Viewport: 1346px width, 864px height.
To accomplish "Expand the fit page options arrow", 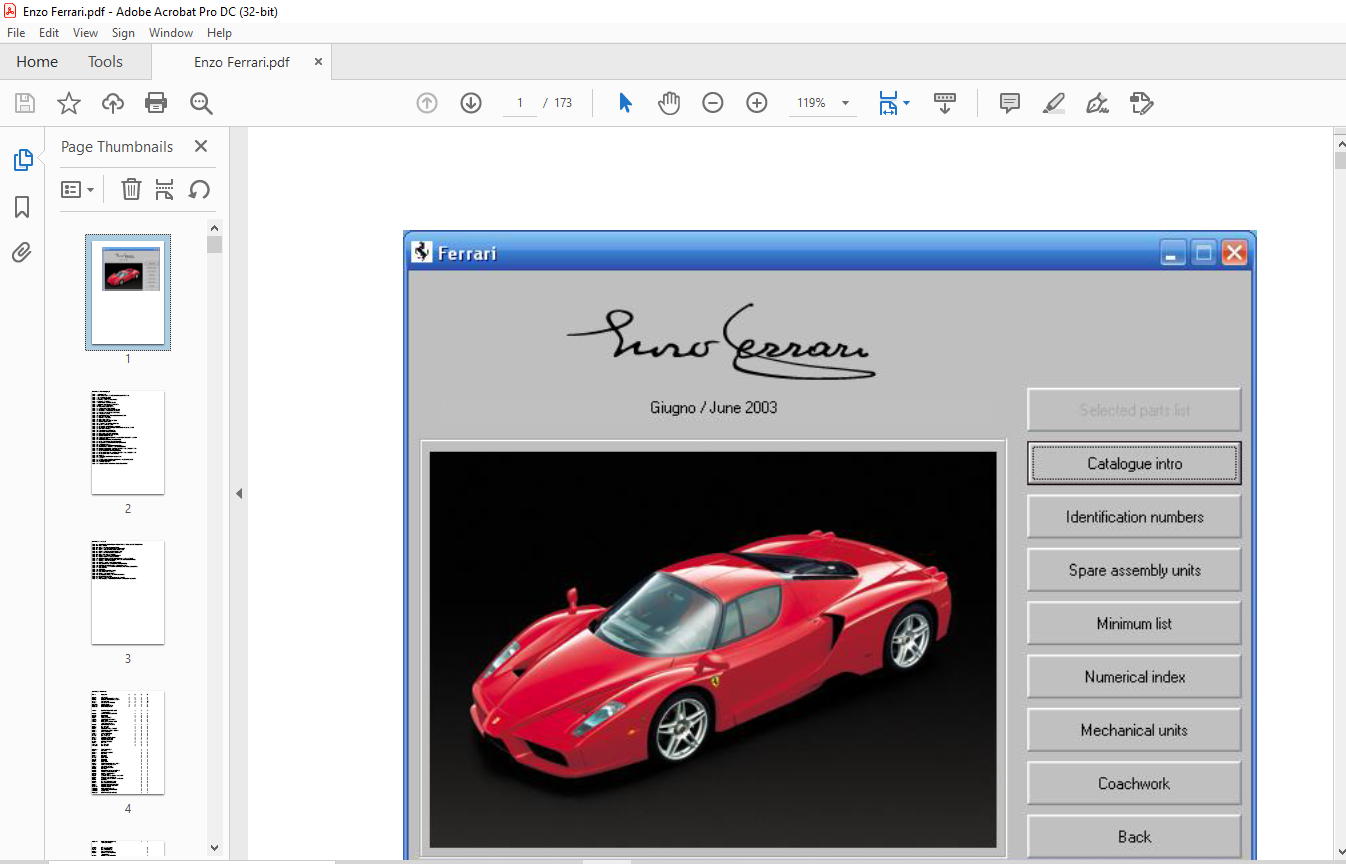I will [906, 103].
